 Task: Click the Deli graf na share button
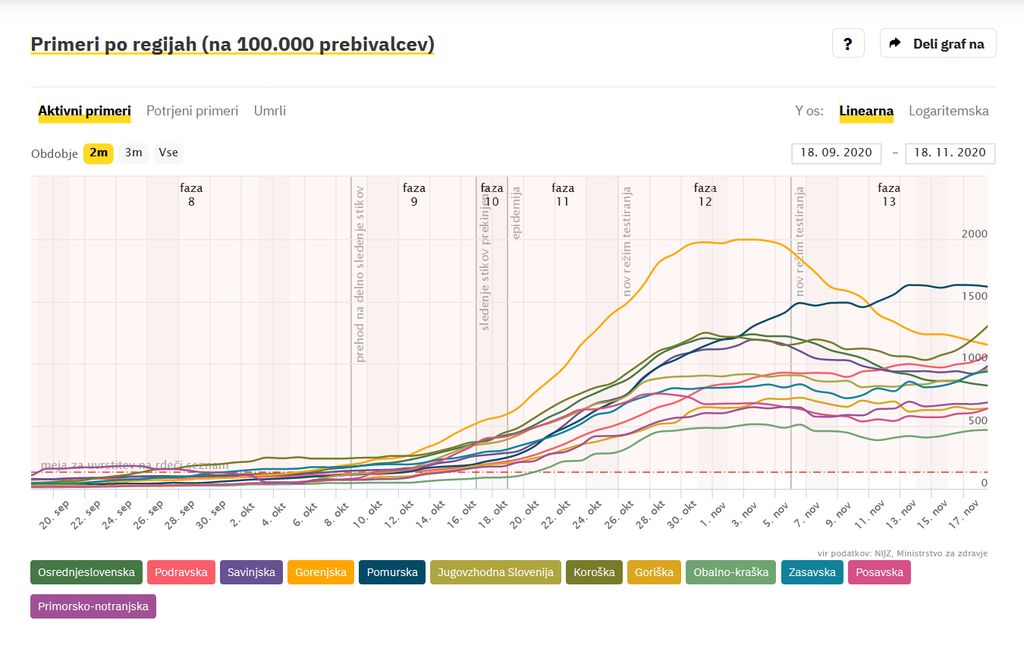[937, 44]
